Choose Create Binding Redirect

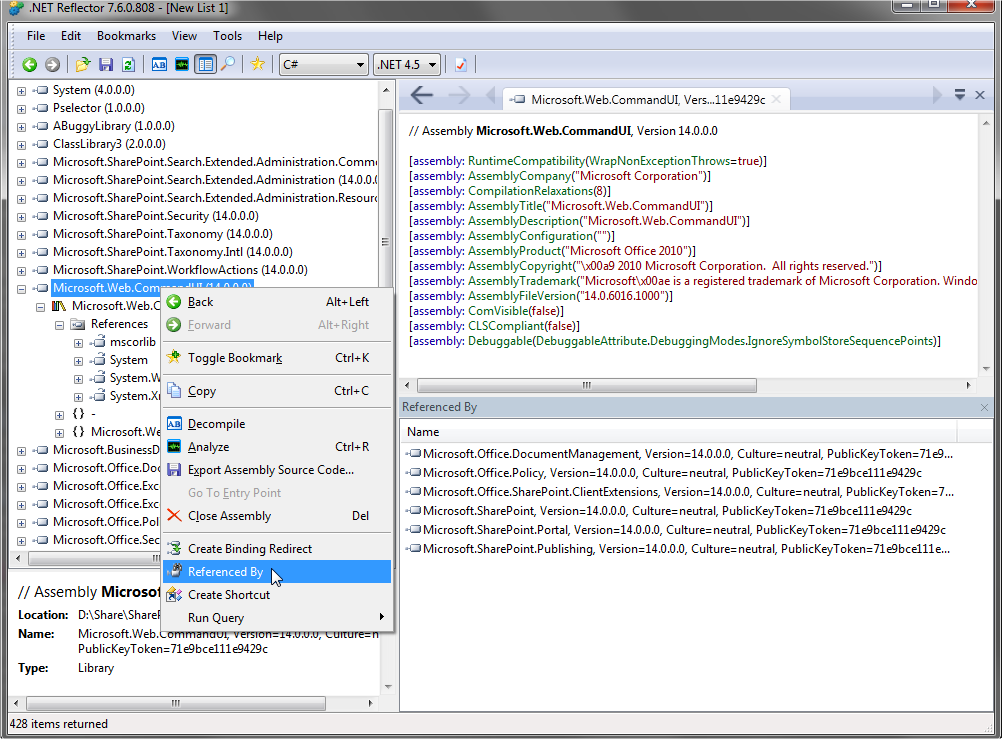point(277,549)
